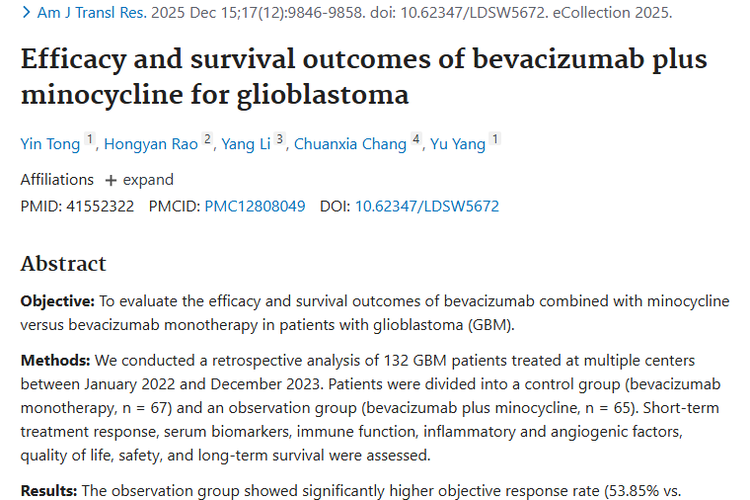Open the PMC12808049 full-text link
Image resolution: width=750 pixels, height=500 pixels.
255,207
